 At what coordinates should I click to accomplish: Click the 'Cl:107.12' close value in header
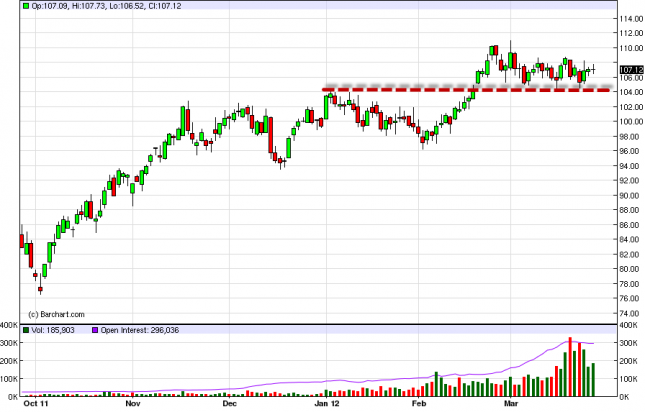(x=164, y=6)
